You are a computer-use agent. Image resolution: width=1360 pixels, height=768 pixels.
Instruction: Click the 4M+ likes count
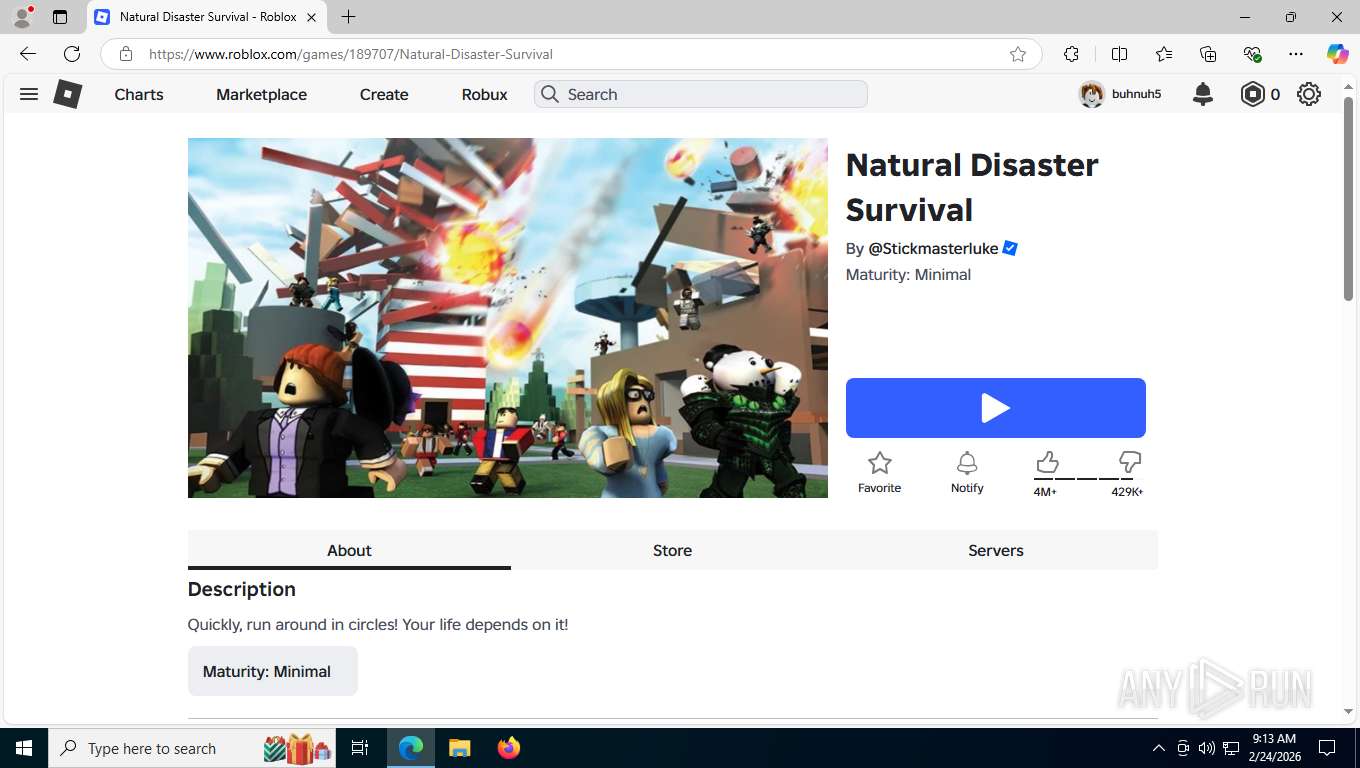point(1045,492)
